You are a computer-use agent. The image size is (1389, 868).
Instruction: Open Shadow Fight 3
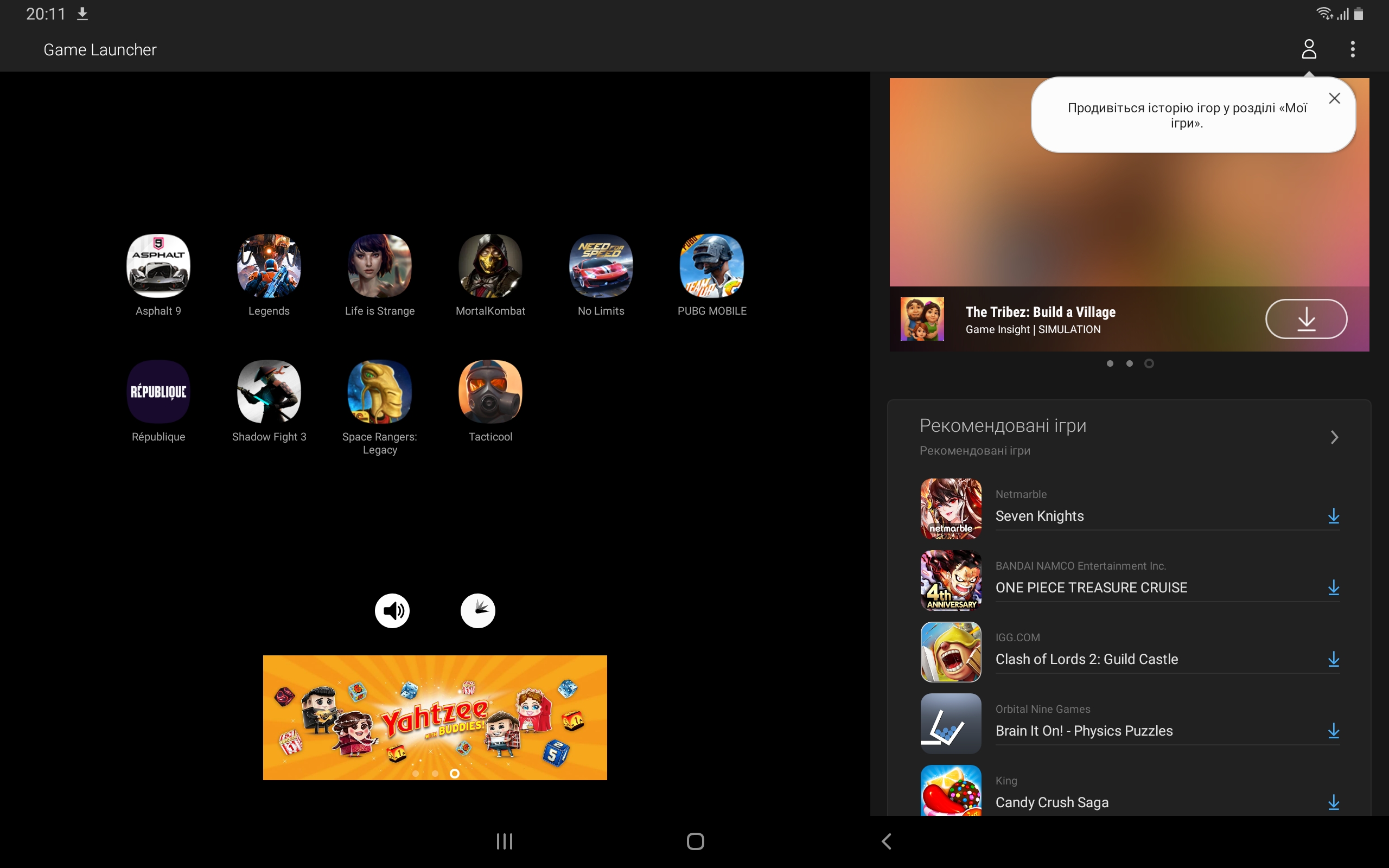click(269, 392)
